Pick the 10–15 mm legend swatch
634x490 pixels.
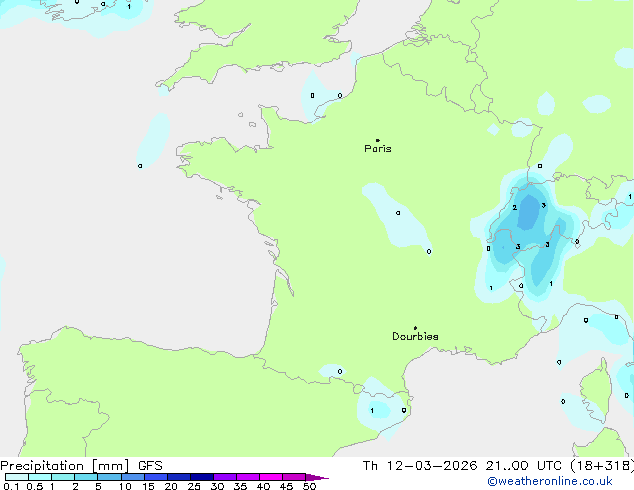click(132, 477)
